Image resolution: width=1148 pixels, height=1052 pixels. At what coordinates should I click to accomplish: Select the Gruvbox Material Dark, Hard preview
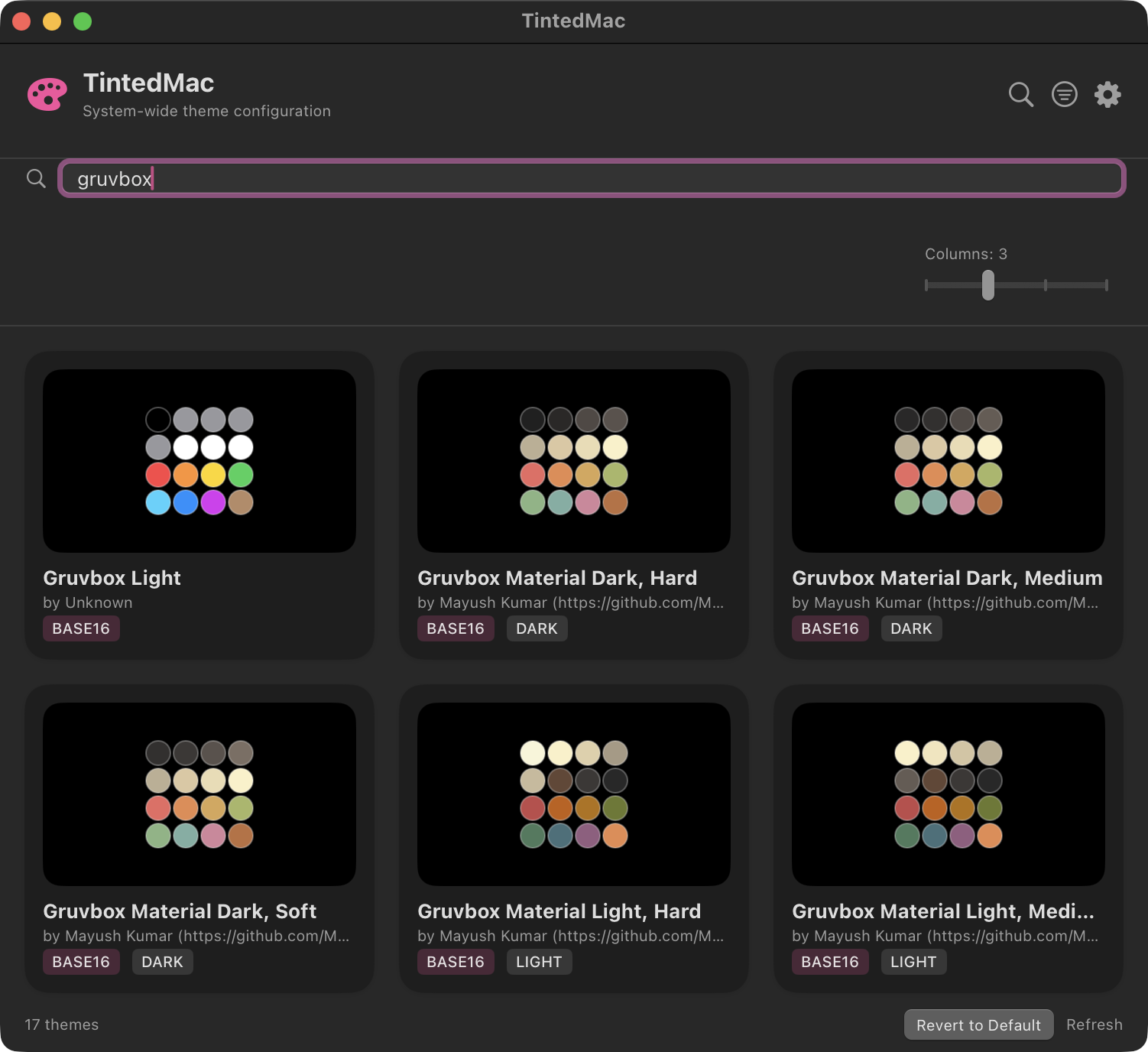pyautogui.click(x=574, y=461)
